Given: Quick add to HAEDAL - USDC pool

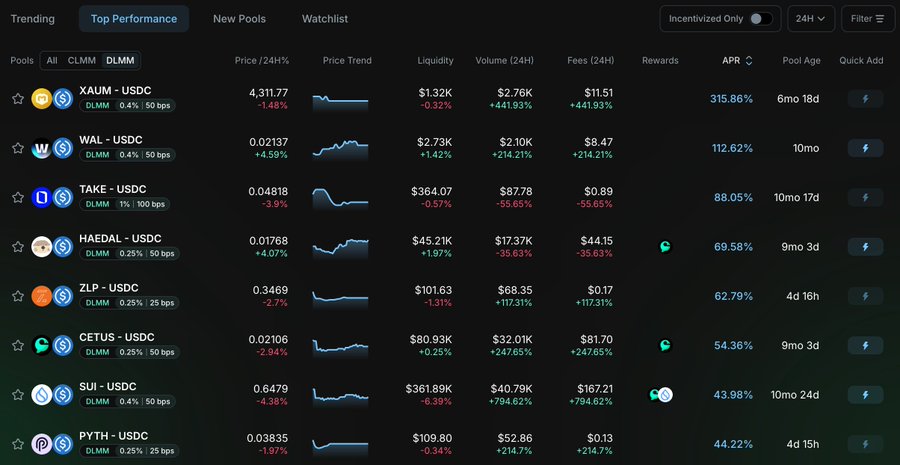Looking at the screenshot, I should pyautogui.click(x=866, y=247).
